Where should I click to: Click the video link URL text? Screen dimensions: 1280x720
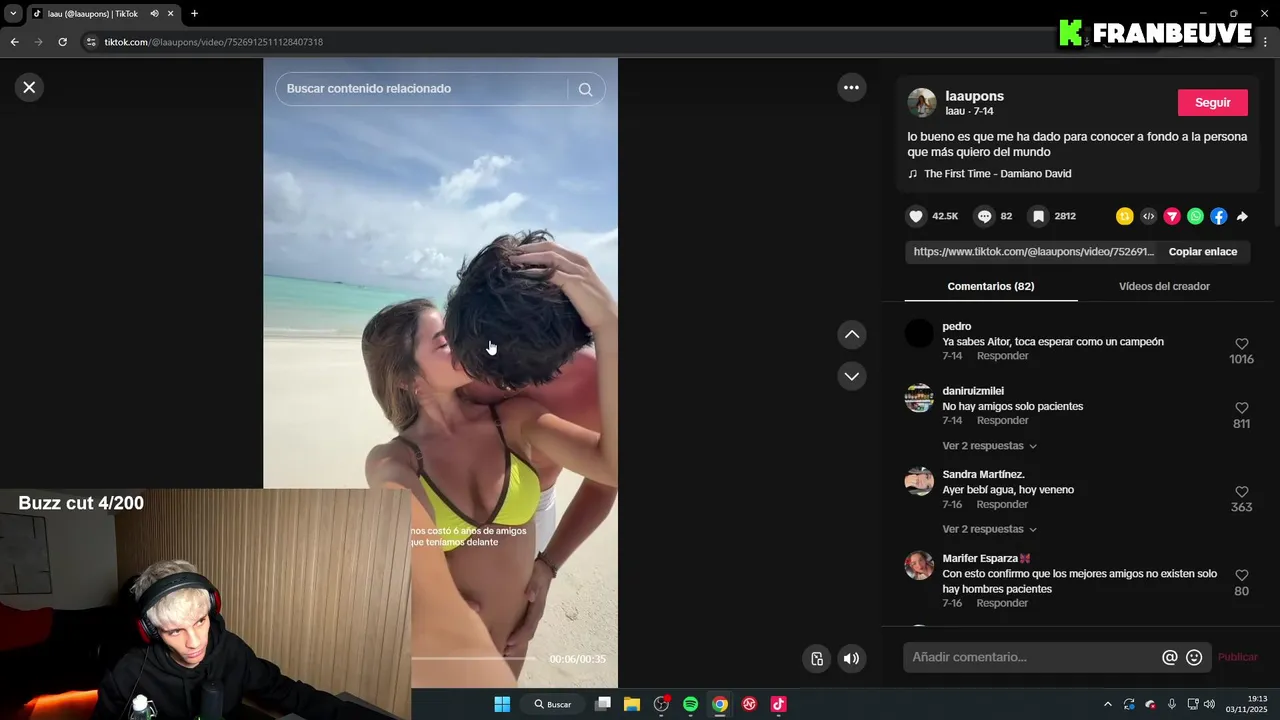click(1033, 252)
